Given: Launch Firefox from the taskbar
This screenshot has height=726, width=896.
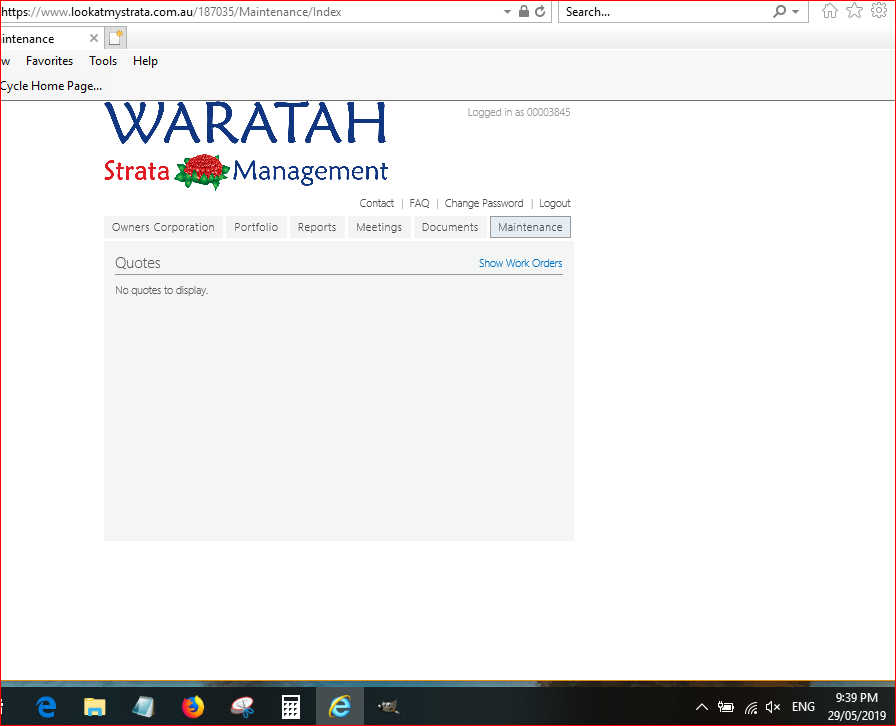Looking at the screenshot, I should point(193,707).
